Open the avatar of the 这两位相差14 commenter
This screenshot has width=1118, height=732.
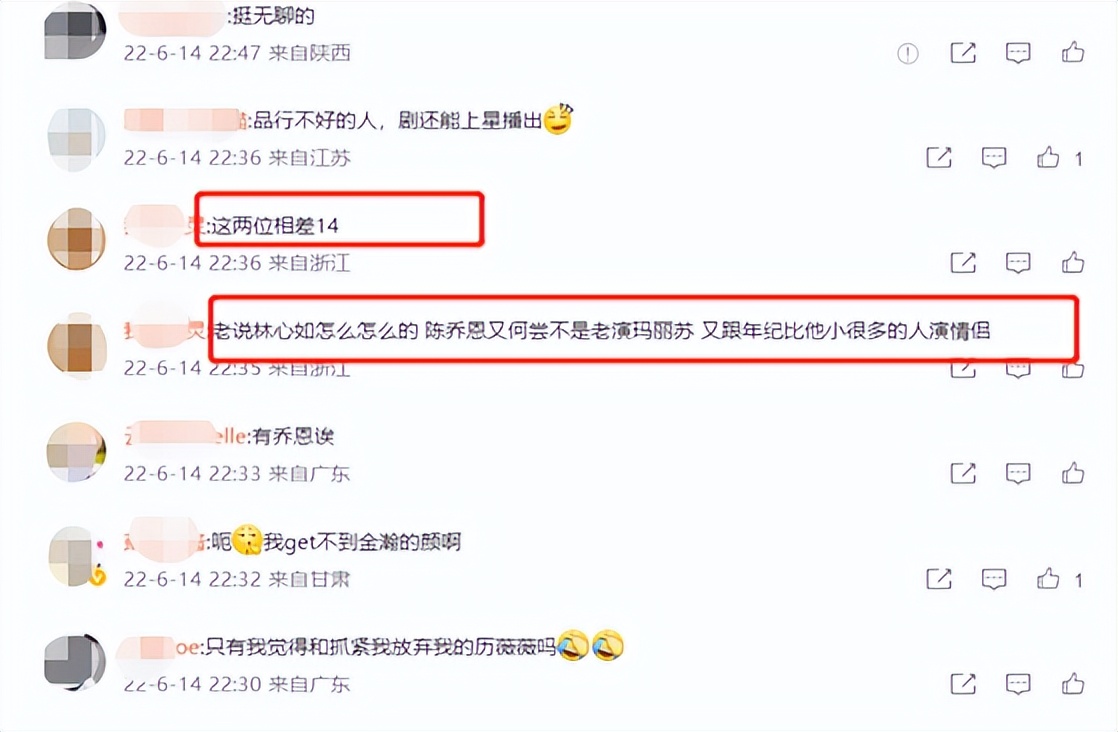(76, 239)
